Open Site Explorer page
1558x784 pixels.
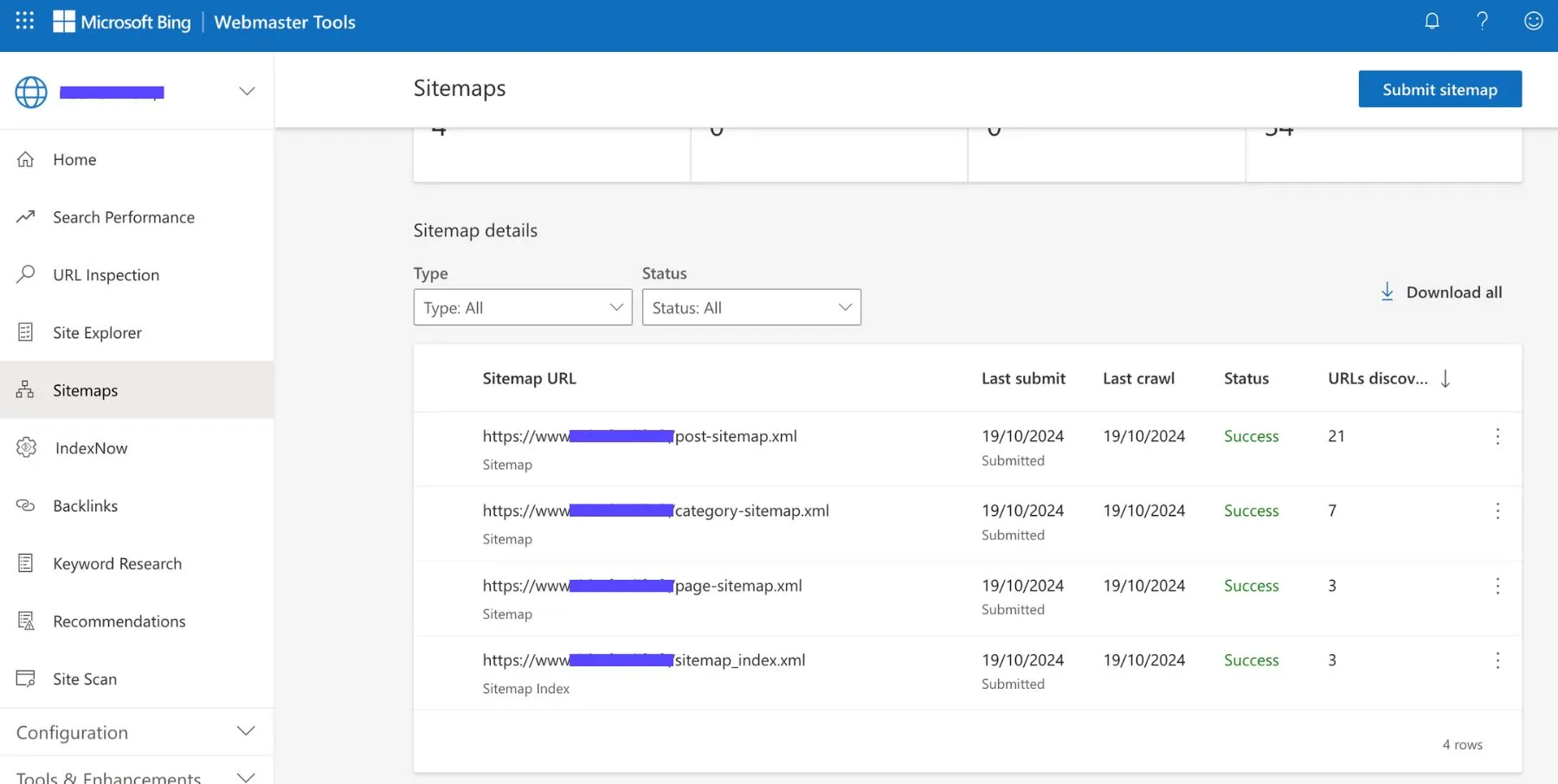(137, 332)
